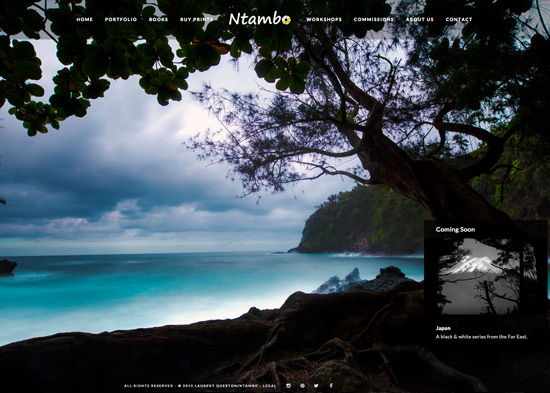
Task: Open the Facebook icon in the footer
Action: point(331,386)
